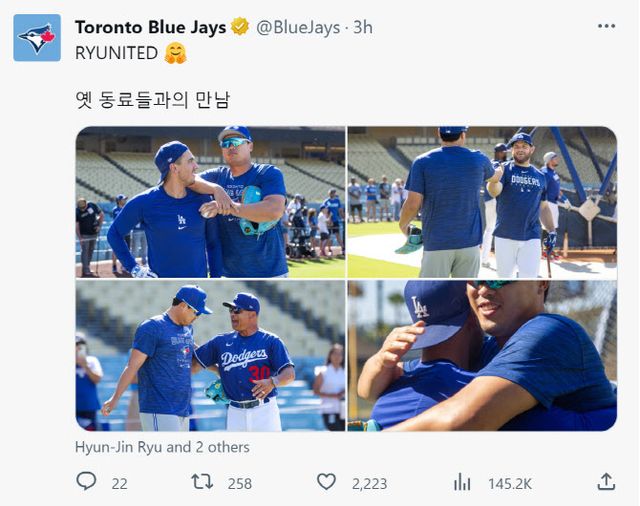This screenshot has height=506, width=640.
Task: Click the "Hyun-Jin Ryu and 2 others" tag link
Action: pyautogui.click(x=162, y=447)
